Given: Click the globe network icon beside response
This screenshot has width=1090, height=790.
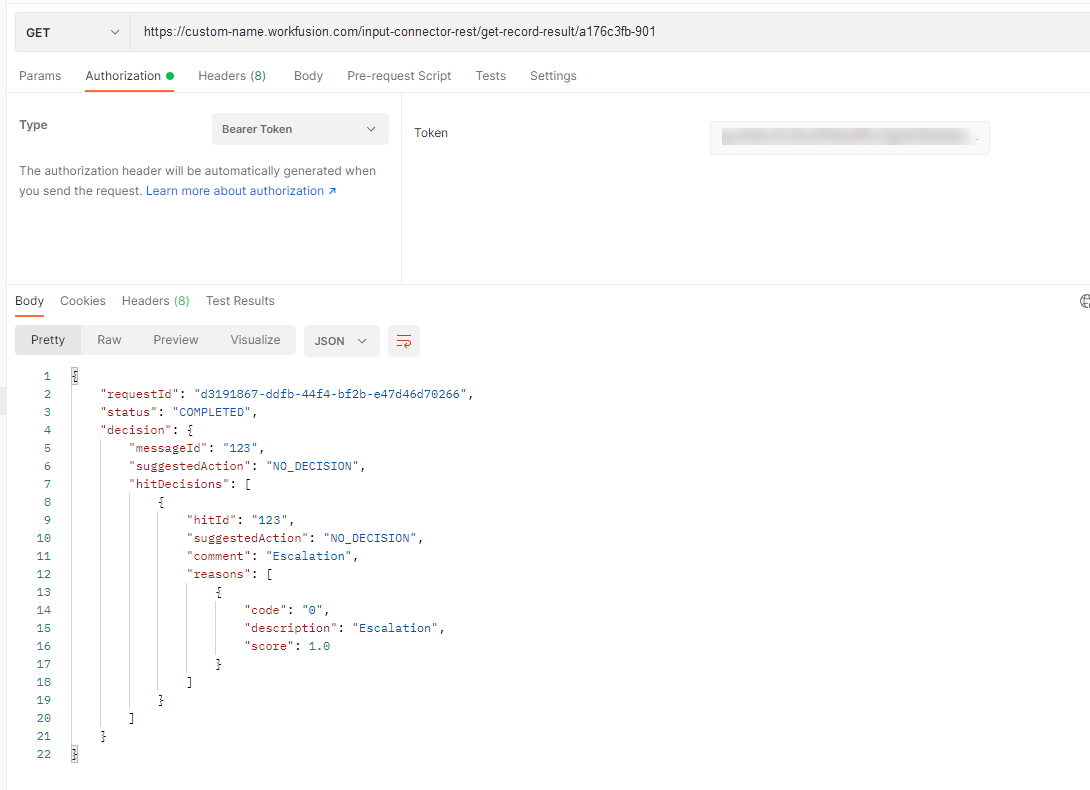Looking at the screenshot, I should [x=1084, y=301].
